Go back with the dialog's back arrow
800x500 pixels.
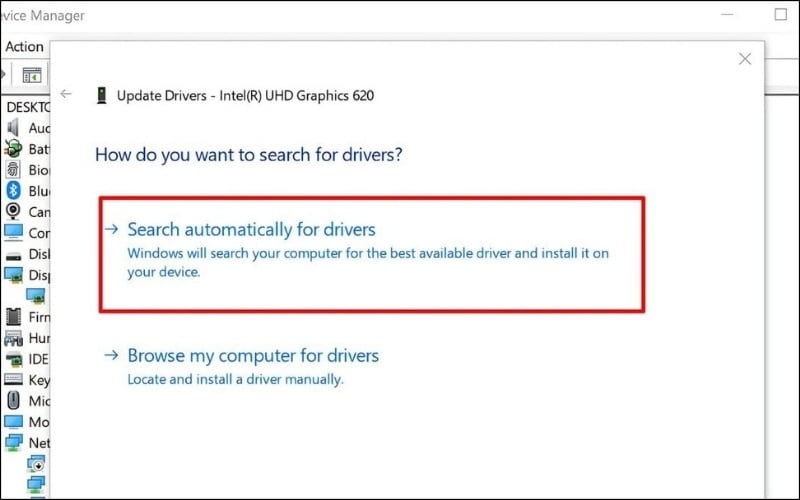(66, 94)
